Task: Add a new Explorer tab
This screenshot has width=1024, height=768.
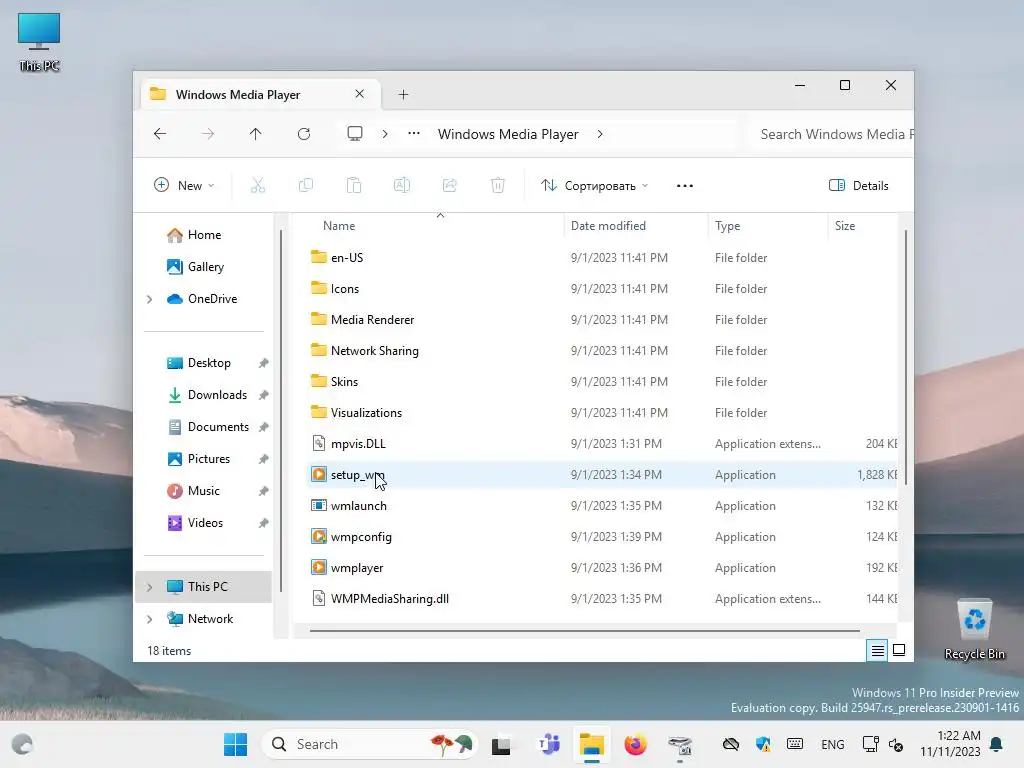Action: pyautogui.click(x=404, y=95)
